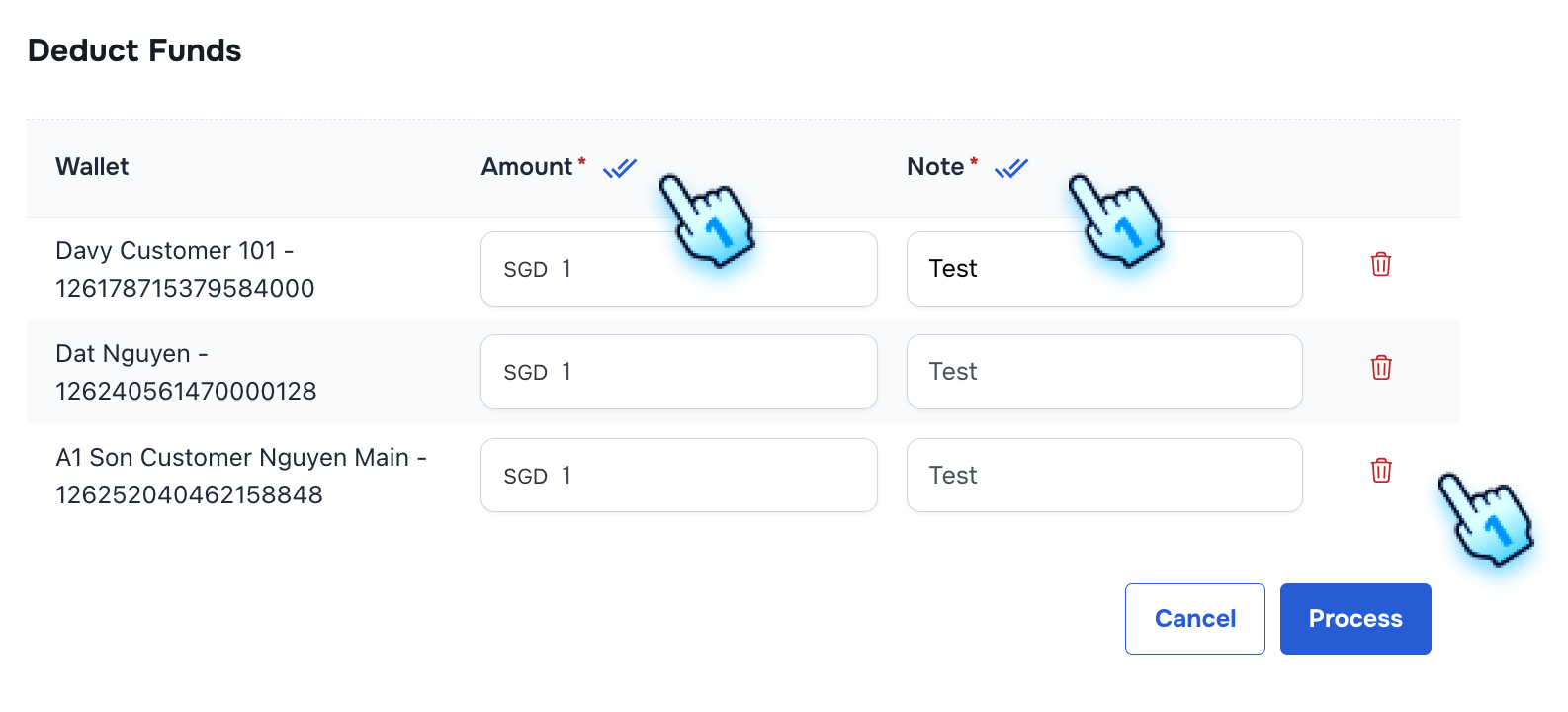Image resolution: width=1568 pixels, height=712 pixels.
Task: Delete the Davy Customer 101 wallet row
Action: pyautogui.click(x=1380, y=265)
